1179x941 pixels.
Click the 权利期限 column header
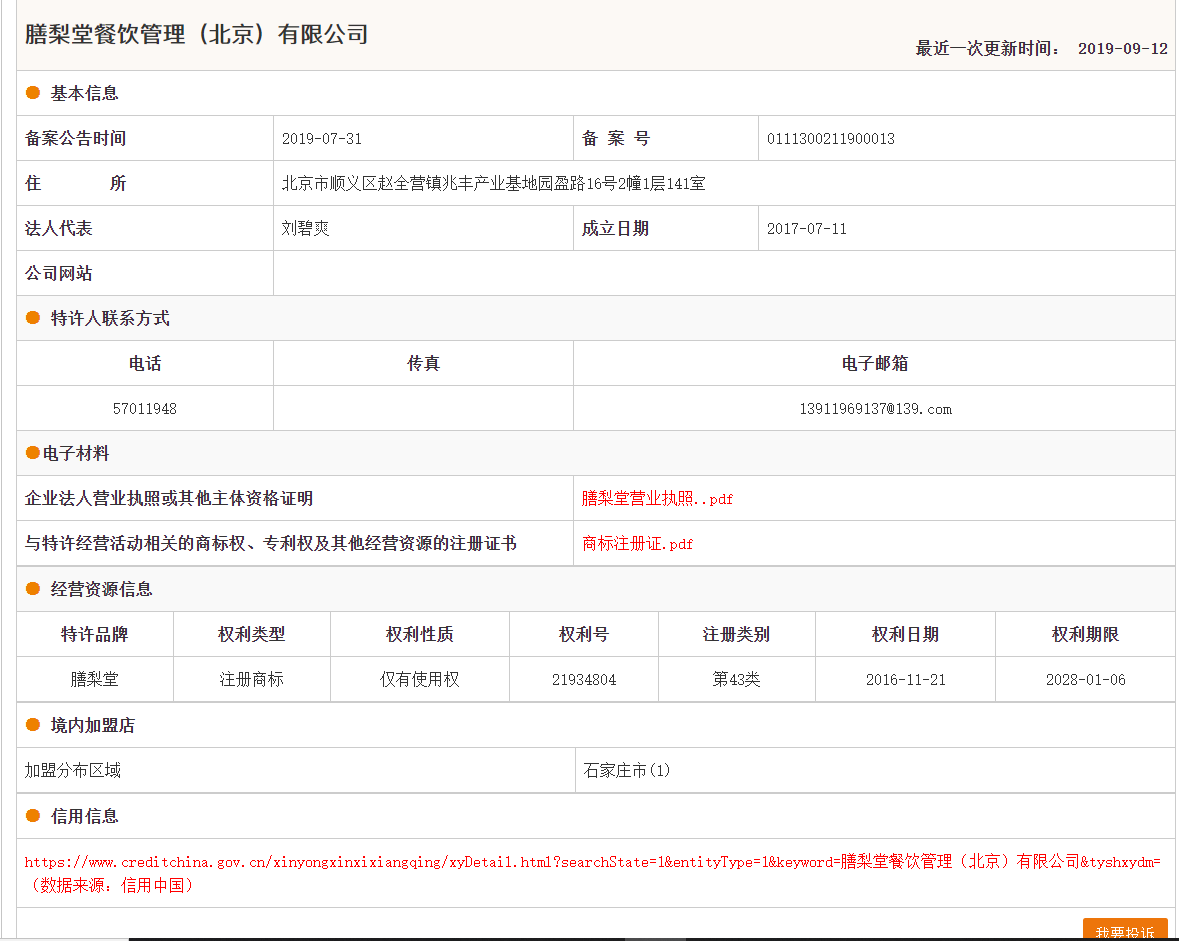1085,634
